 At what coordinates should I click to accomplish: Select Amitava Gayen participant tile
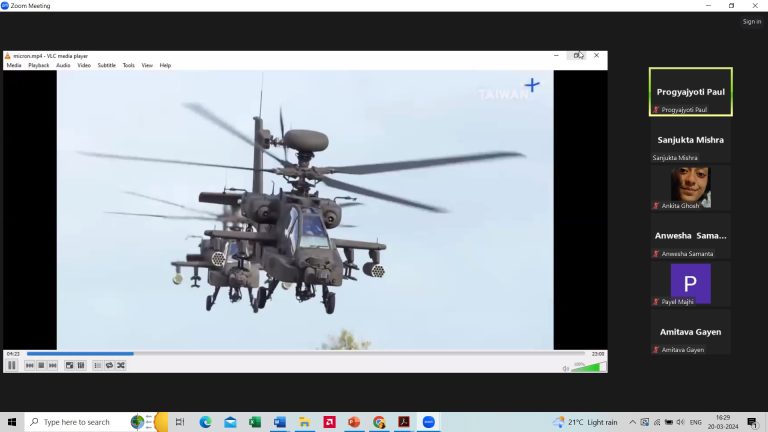tap(691, 332)
